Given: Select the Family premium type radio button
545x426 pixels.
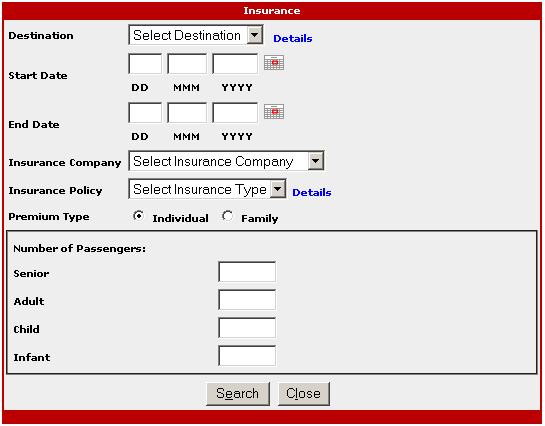Looking at the screenshot, I should click(227, 216).
